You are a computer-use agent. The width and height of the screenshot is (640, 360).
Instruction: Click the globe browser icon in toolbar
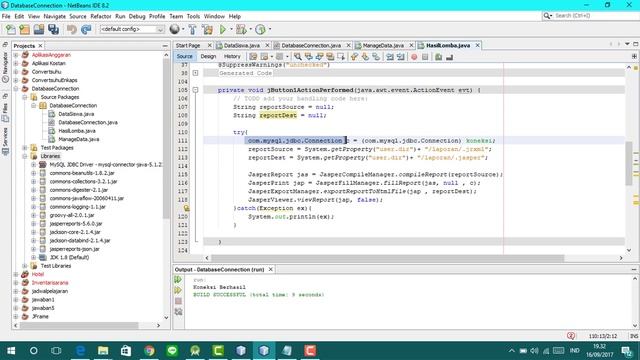click(174, 29)
